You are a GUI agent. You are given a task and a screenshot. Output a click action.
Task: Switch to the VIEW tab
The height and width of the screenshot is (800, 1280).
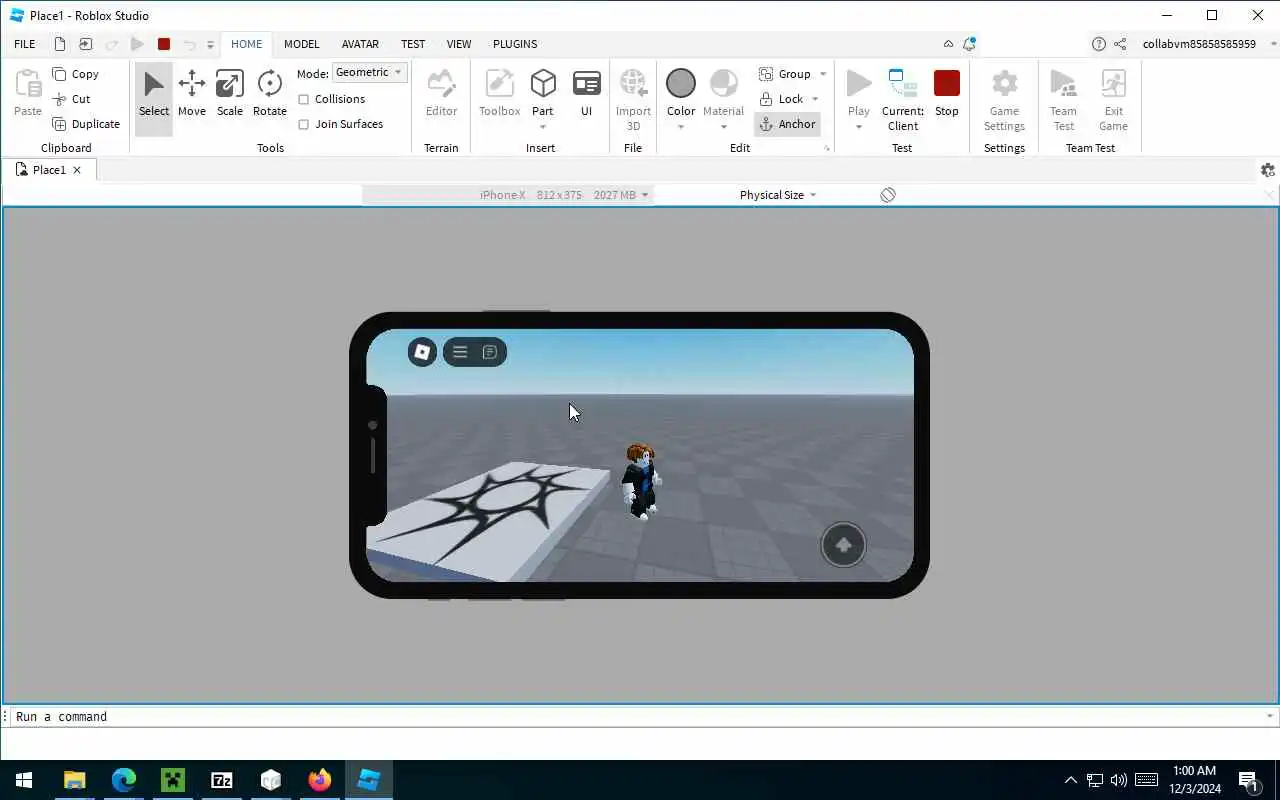pyautogui.click(x=459, y=44)
